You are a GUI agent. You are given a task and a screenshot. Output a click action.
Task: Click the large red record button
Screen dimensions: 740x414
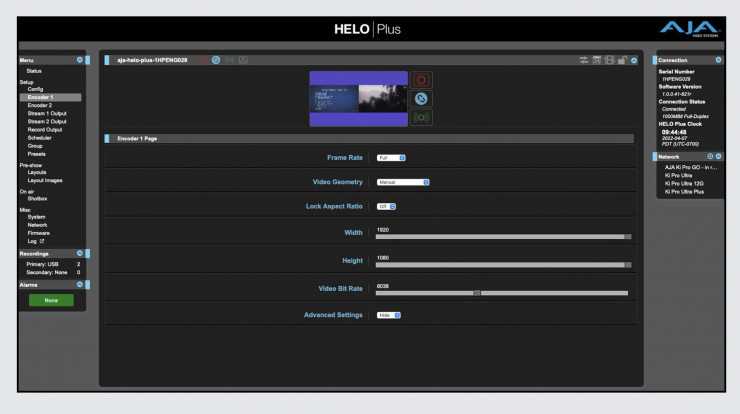pyautogui.click(x=423, y=80)
